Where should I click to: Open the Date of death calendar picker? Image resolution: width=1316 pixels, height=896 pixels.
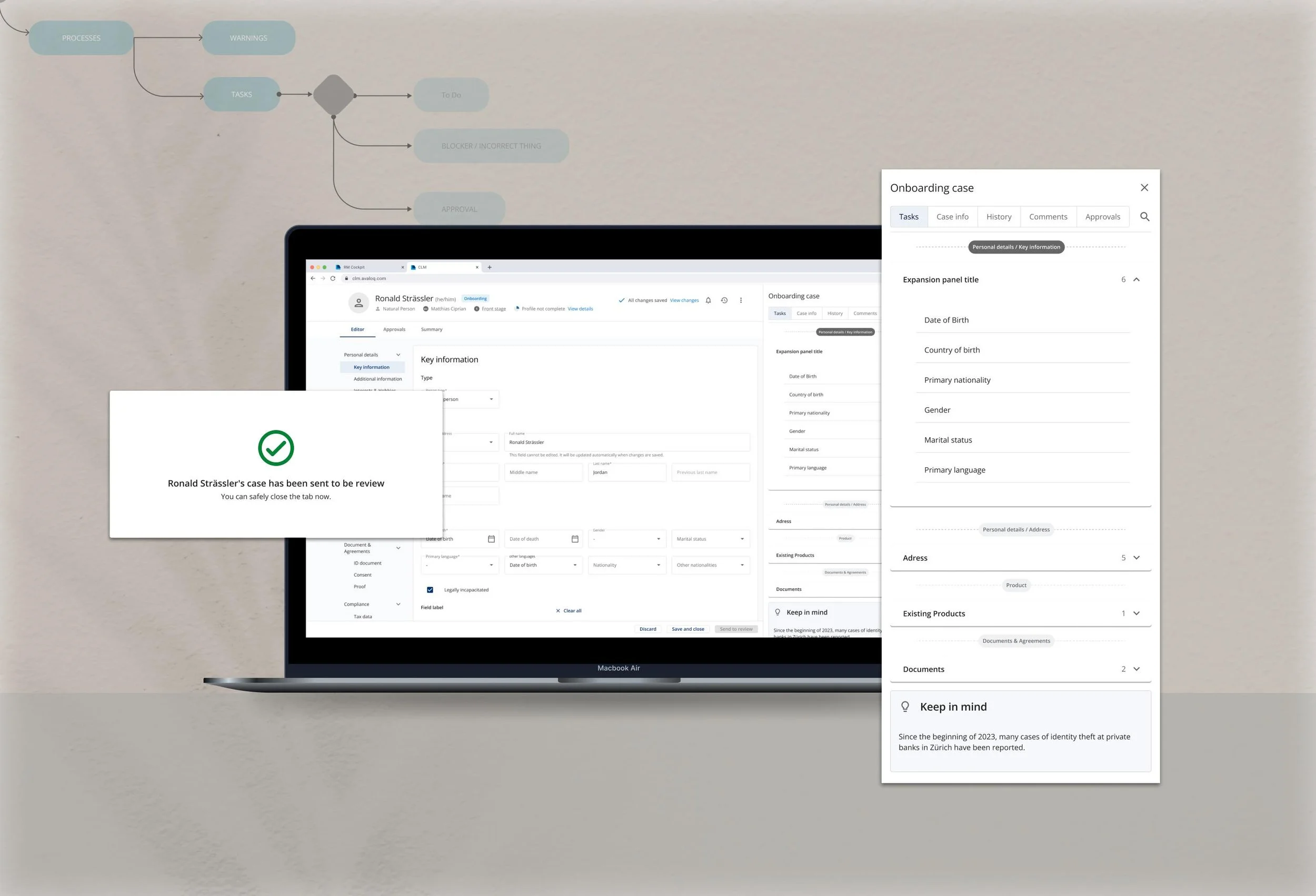[575, 539]
